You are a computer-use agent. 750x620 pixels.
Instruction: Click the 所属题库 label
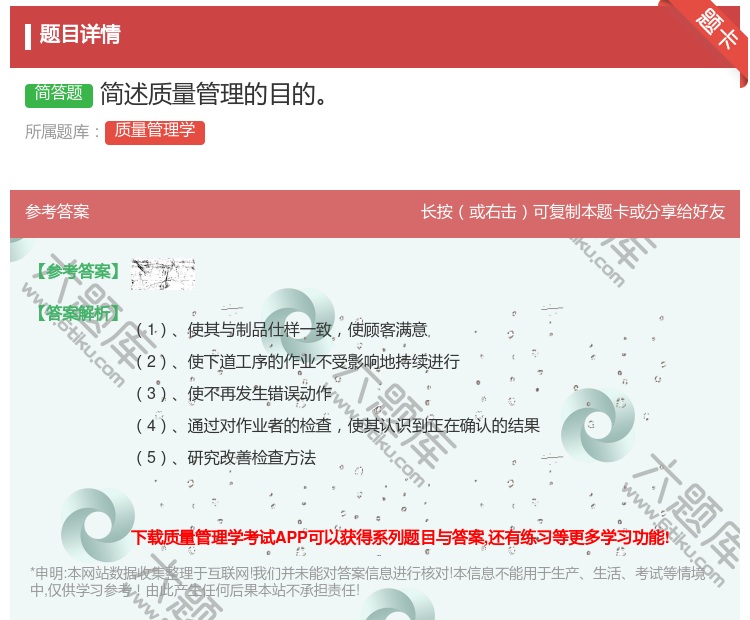click(x=62, y=132)
